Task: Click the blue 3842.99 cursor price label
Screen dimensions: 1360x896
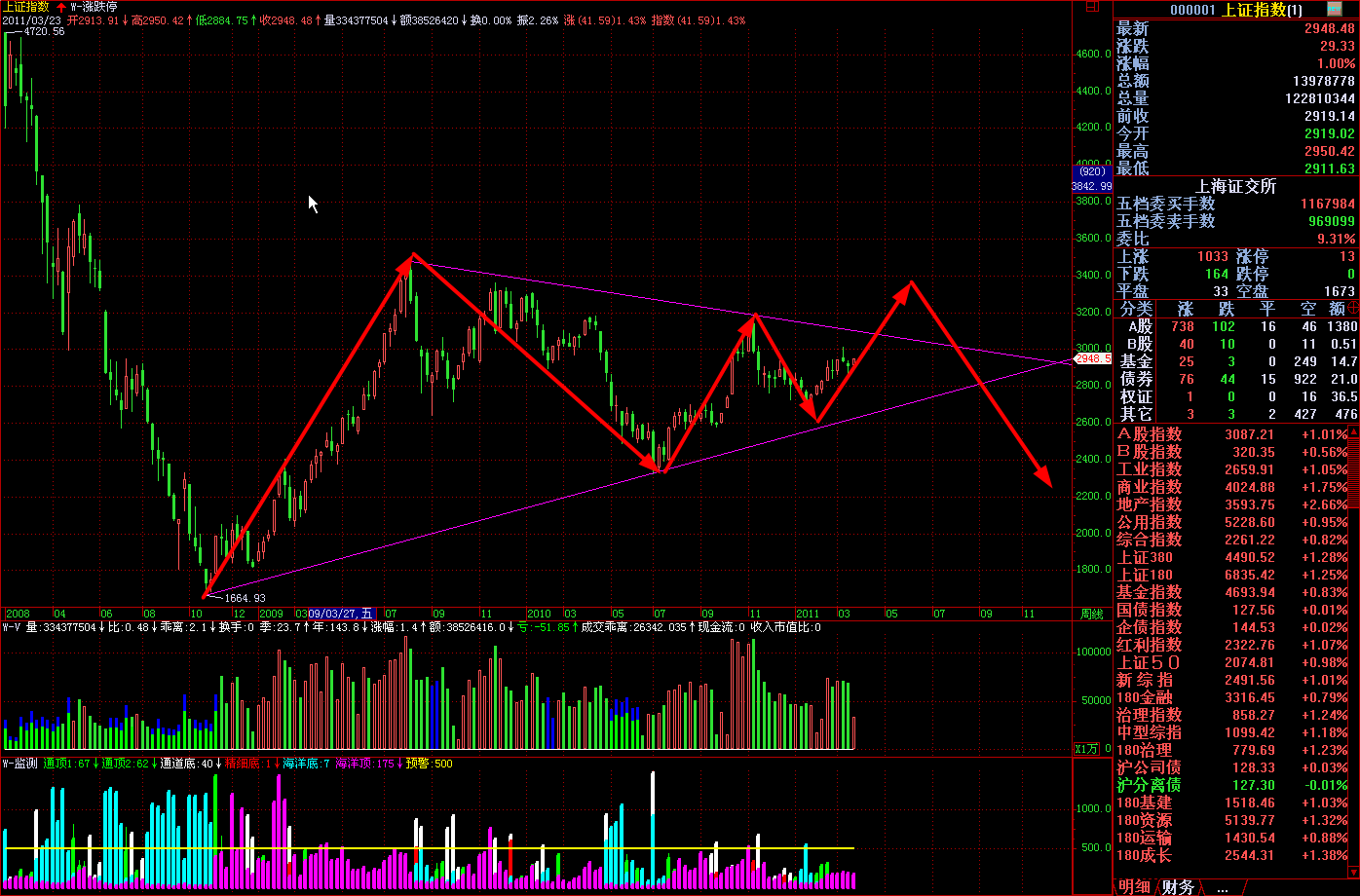Action: tap(1091, 186)
